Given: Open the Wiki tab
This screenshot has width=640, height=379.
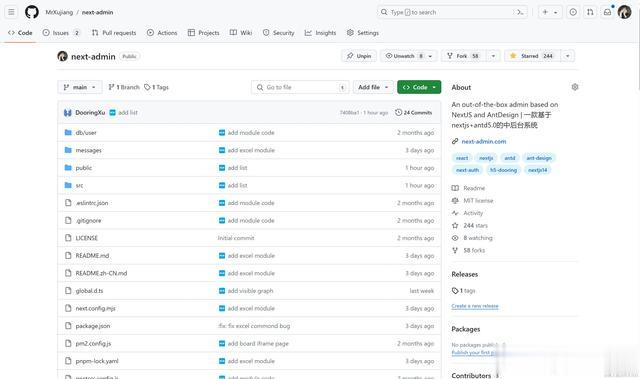Looking at the screenshot, I should (241, 33).
